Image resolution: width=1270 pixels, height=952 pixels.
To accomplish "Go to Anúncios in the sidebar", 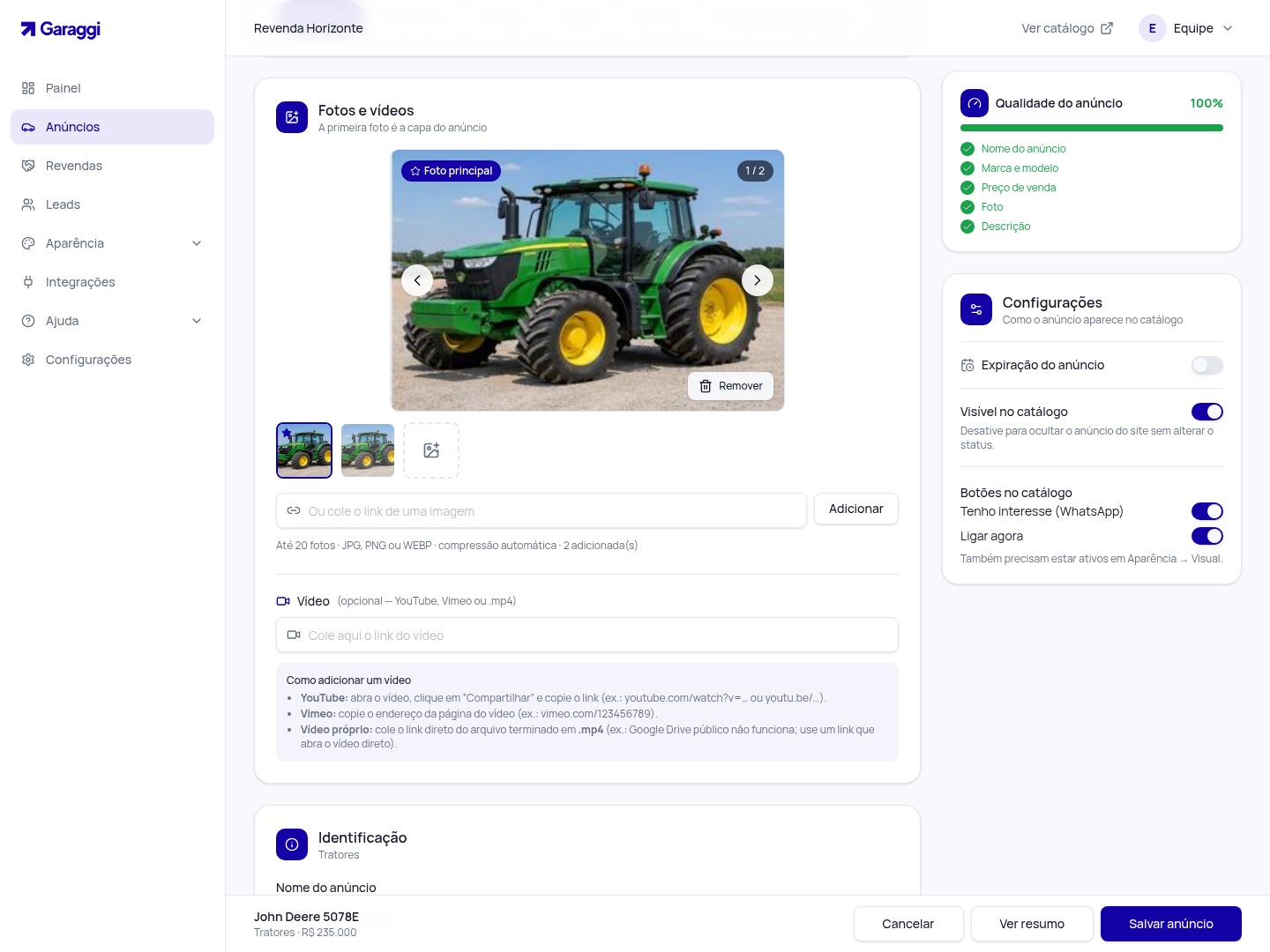I will pos(112,127).
